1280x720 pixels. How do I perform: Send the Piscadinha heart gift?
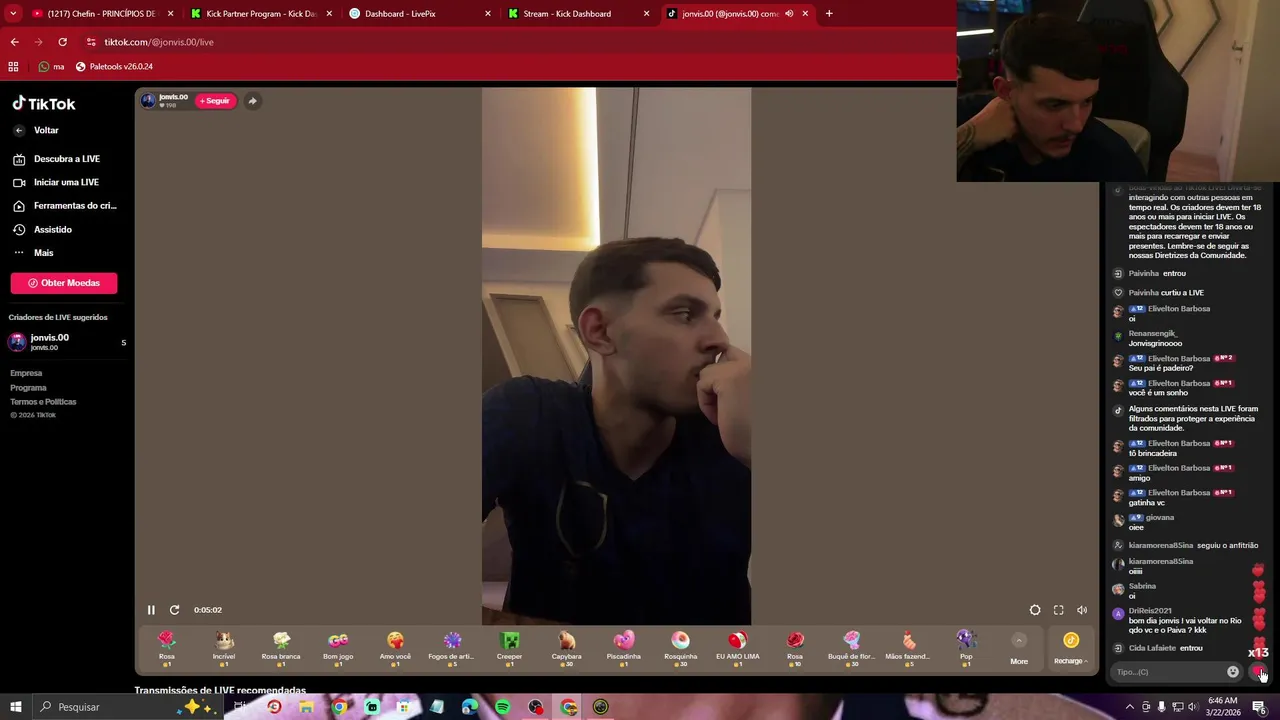pos(623,648)
